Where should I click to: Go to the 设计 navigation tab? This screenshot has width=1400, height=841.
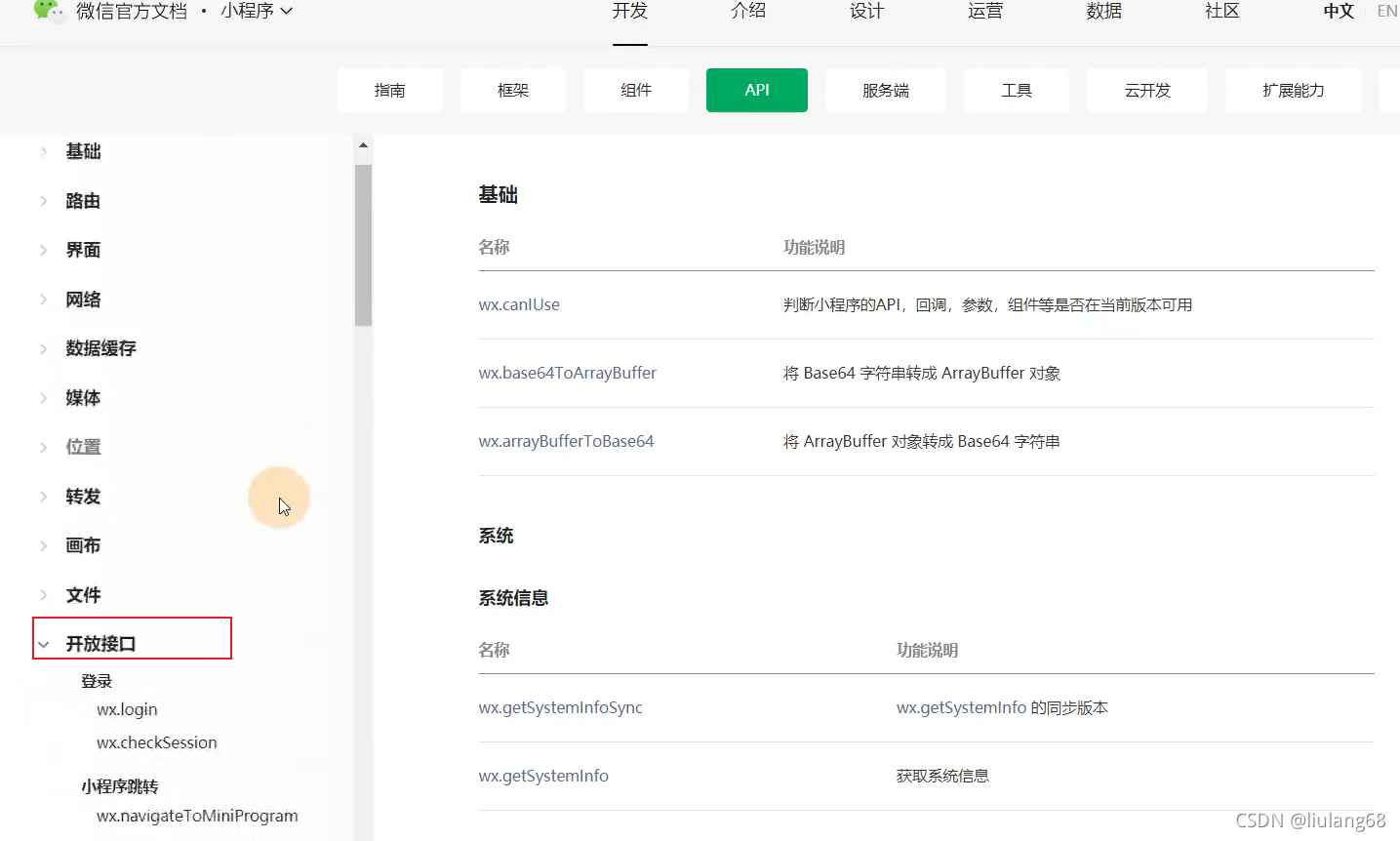point(866,11)
